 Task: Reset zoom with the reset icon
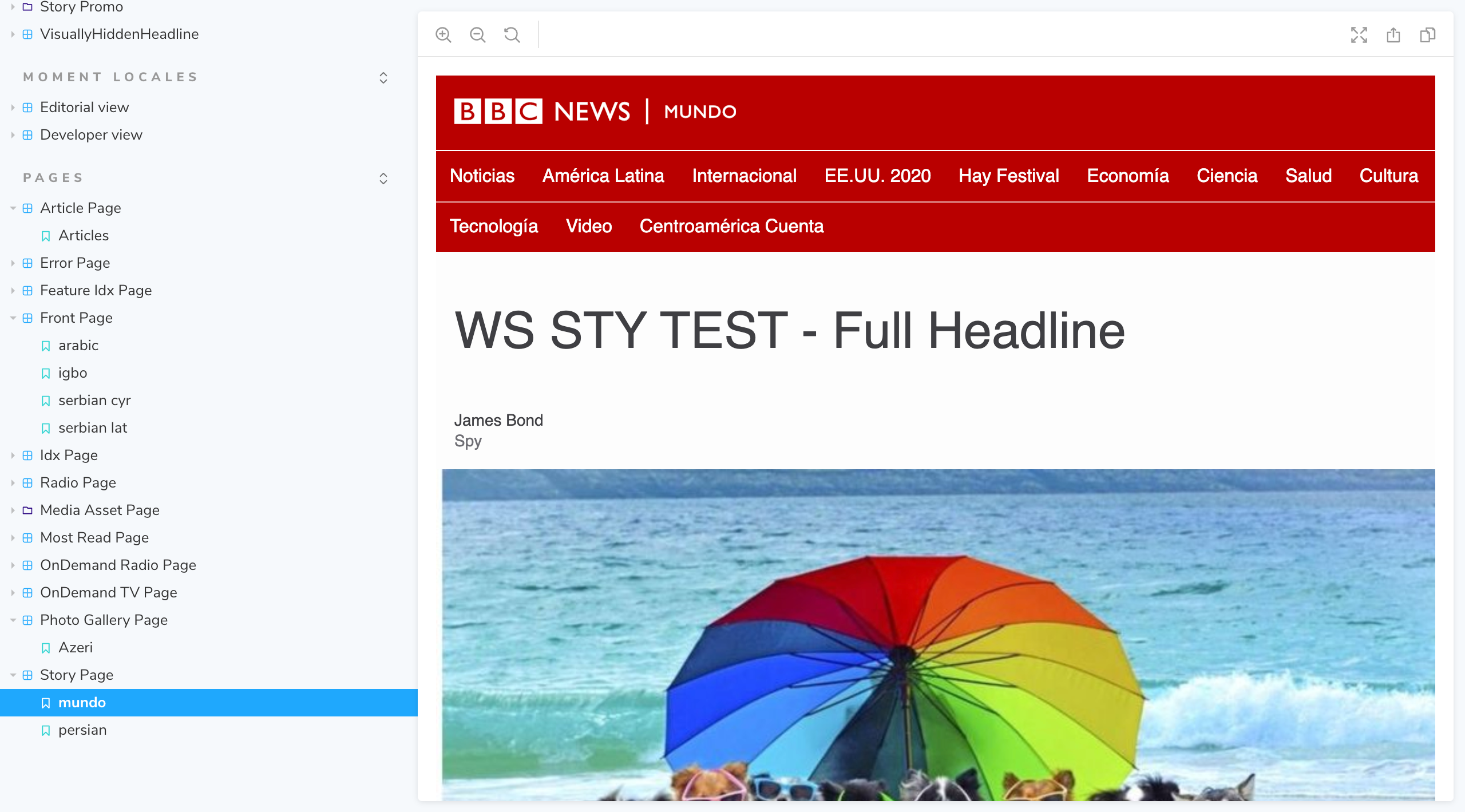(x=512, y=35)
